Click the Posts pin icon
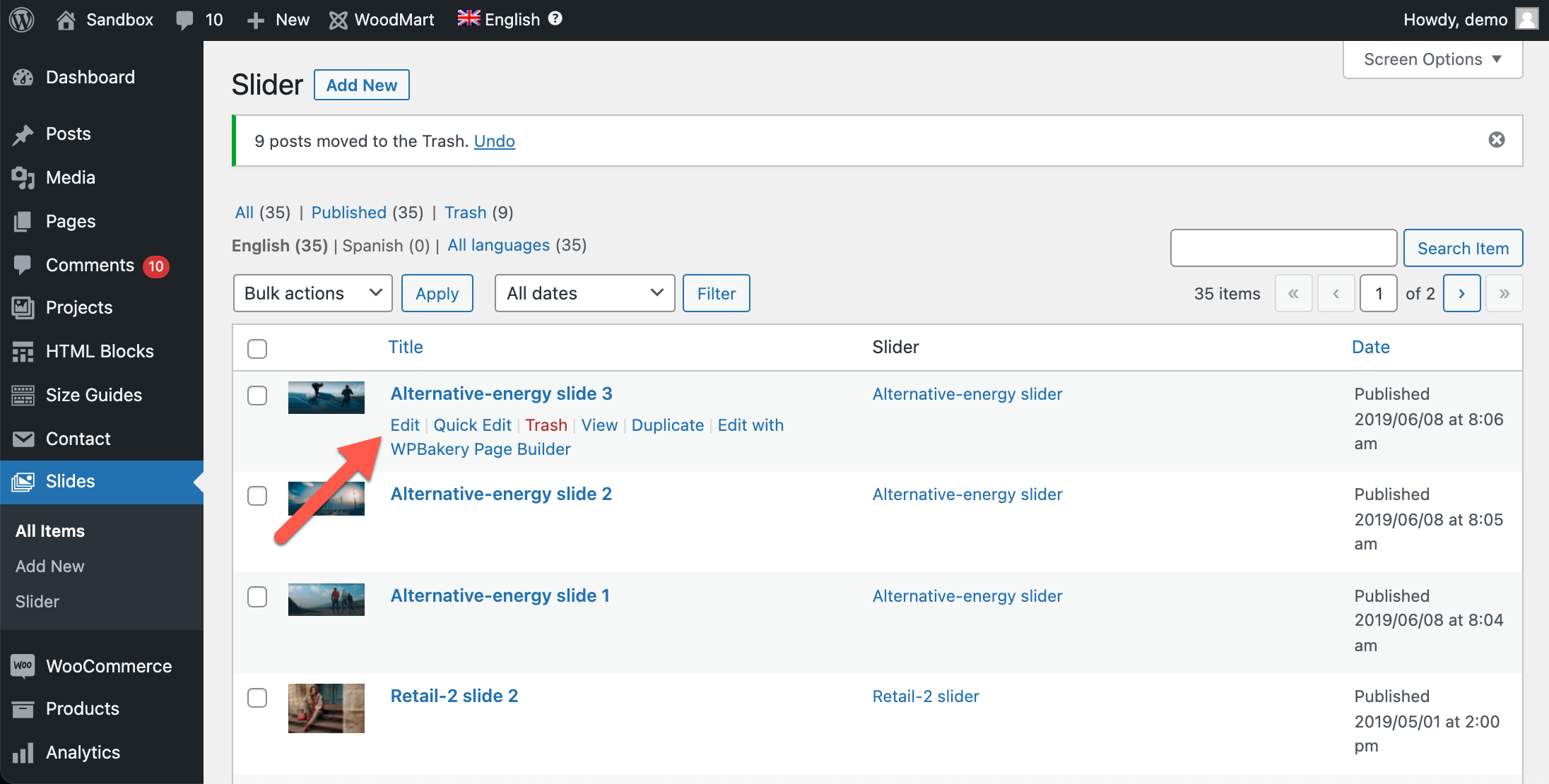Viewport: 1549px width, 784px height. 23,134
